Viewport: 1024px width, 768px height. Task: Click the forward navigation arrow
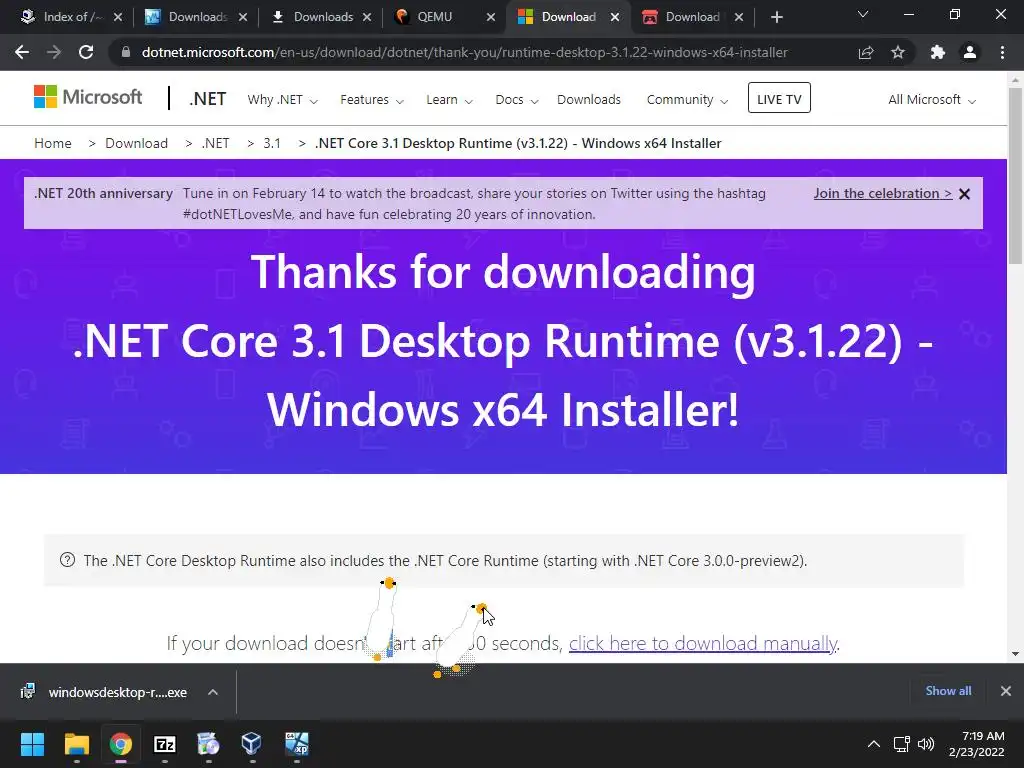(54, 52)
